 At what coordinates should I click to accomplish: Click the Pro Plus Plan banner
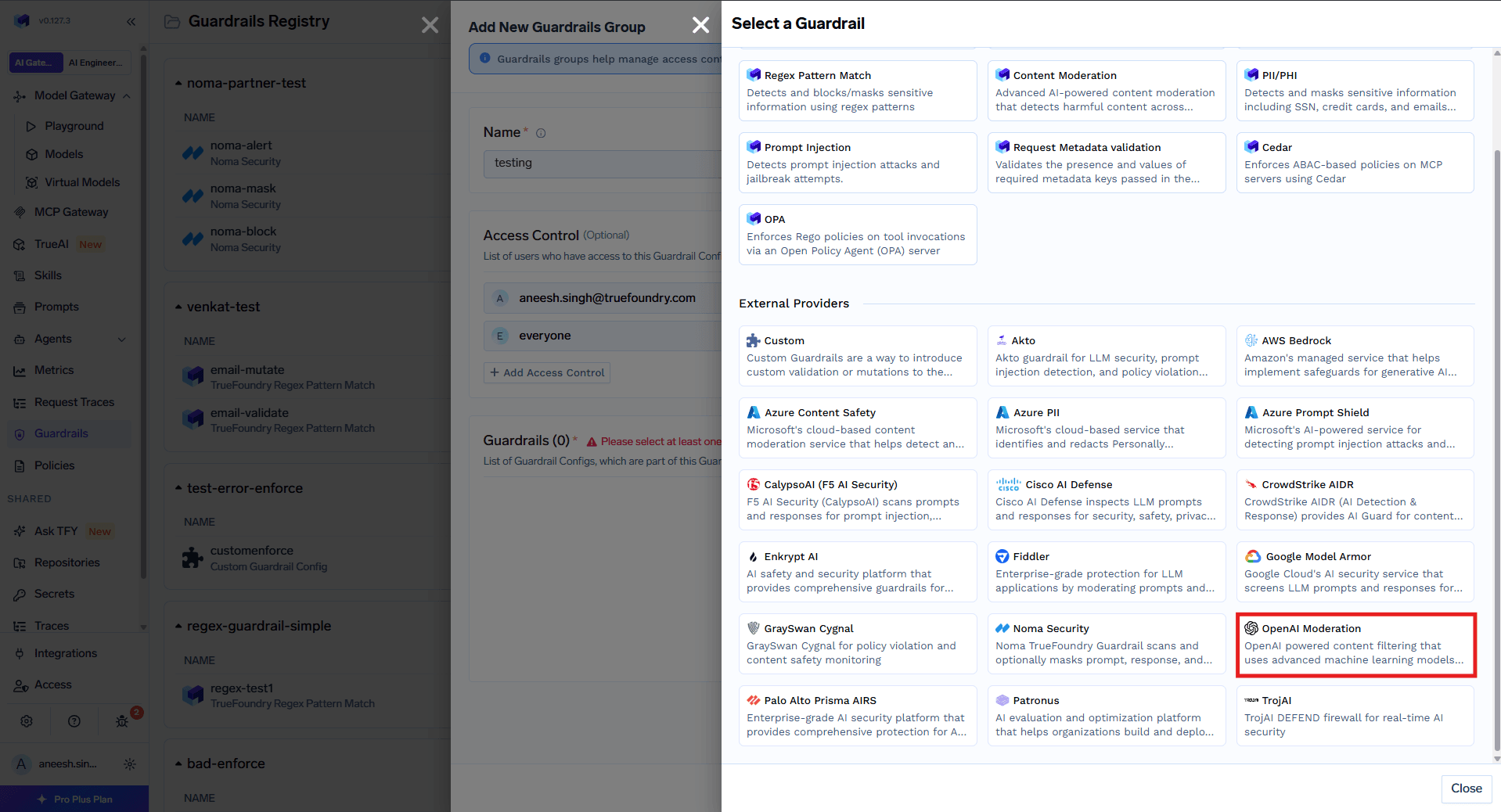(74, 799)
